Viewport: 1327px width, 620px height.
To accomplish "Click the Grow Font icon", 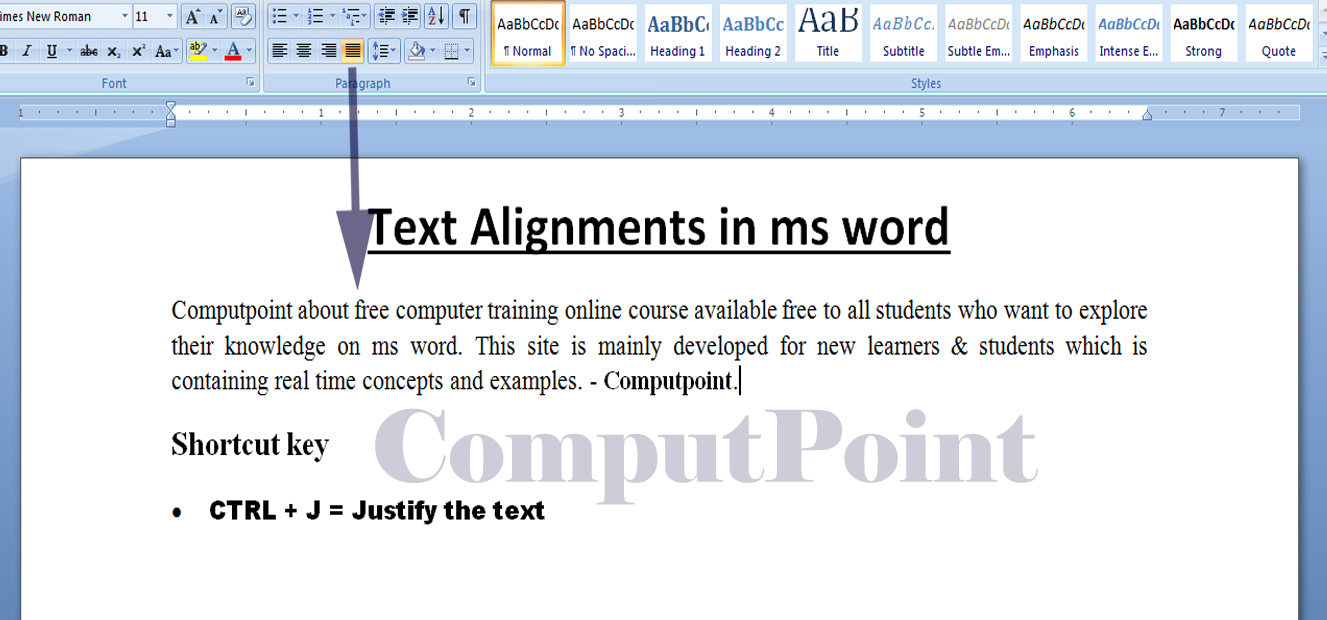I will point(192,15).
